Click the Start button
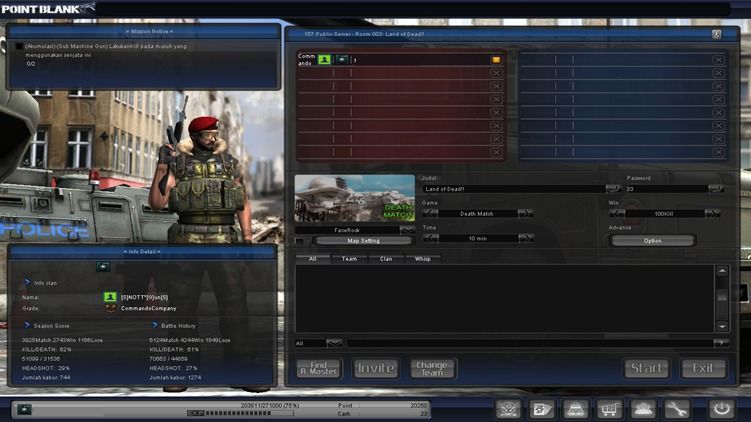The width and height of the screenshot is (751, 422). [647, 368]
